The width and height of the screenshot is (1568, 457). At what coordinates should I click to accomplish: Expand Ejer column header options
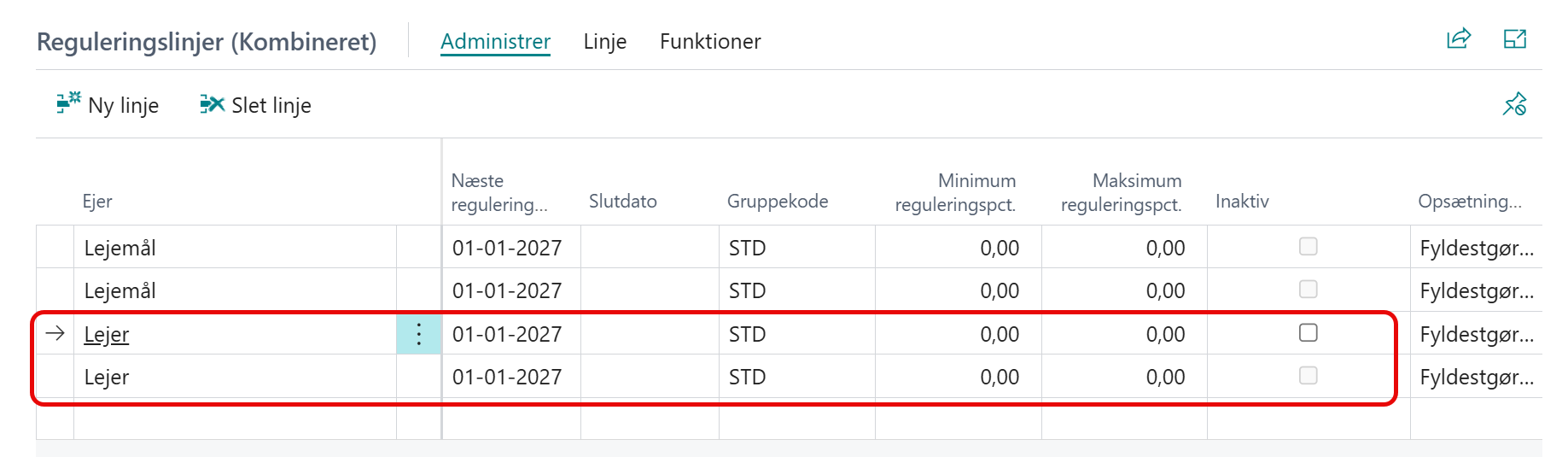[97, 202]
